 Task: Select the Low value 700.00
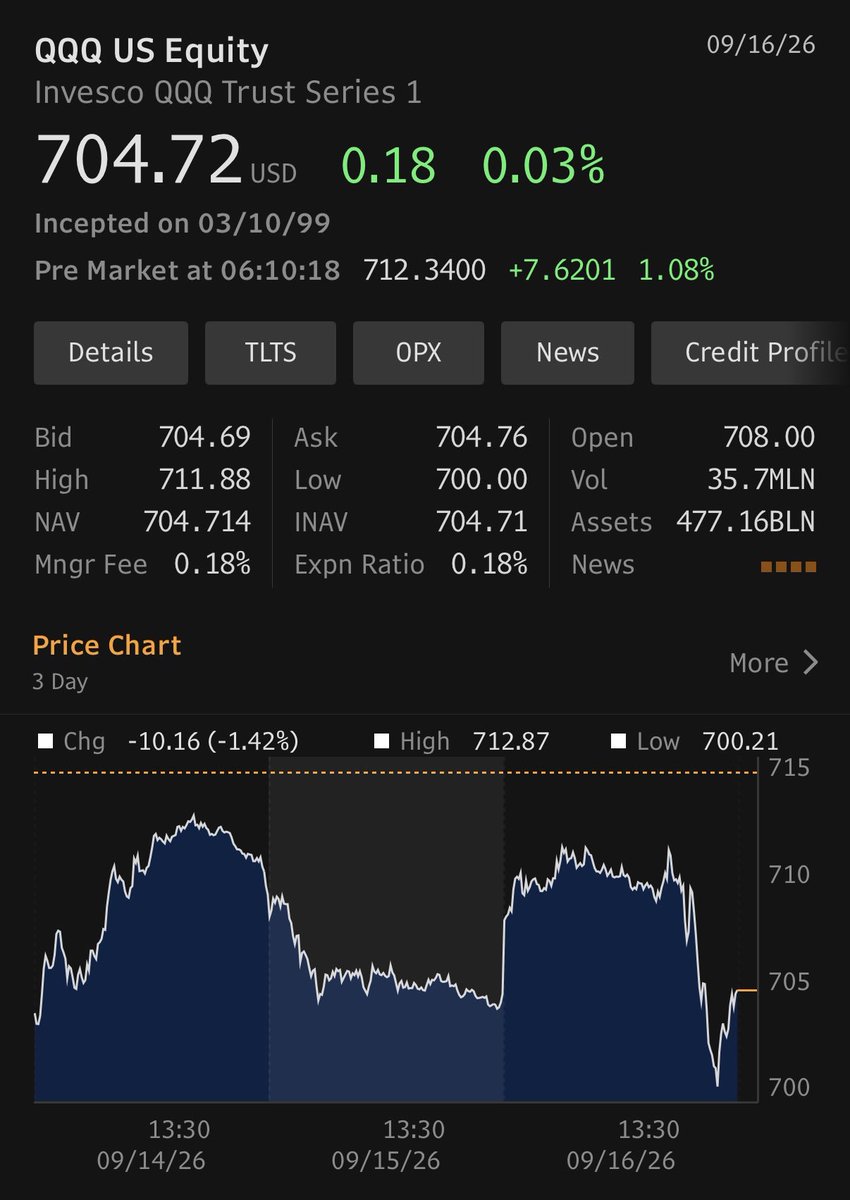pyautogui.click(x=481, y=479)
